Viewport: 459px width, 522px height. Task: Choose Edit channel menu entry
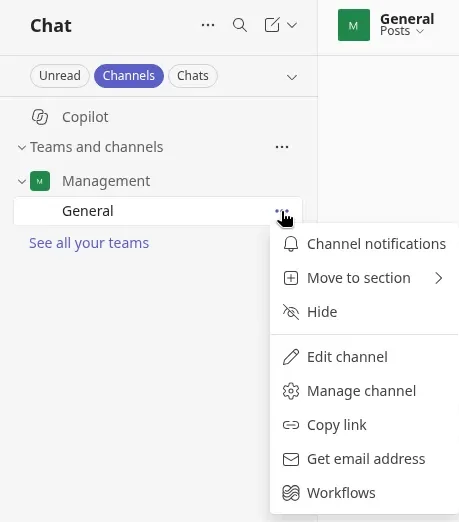click(364, 357)
